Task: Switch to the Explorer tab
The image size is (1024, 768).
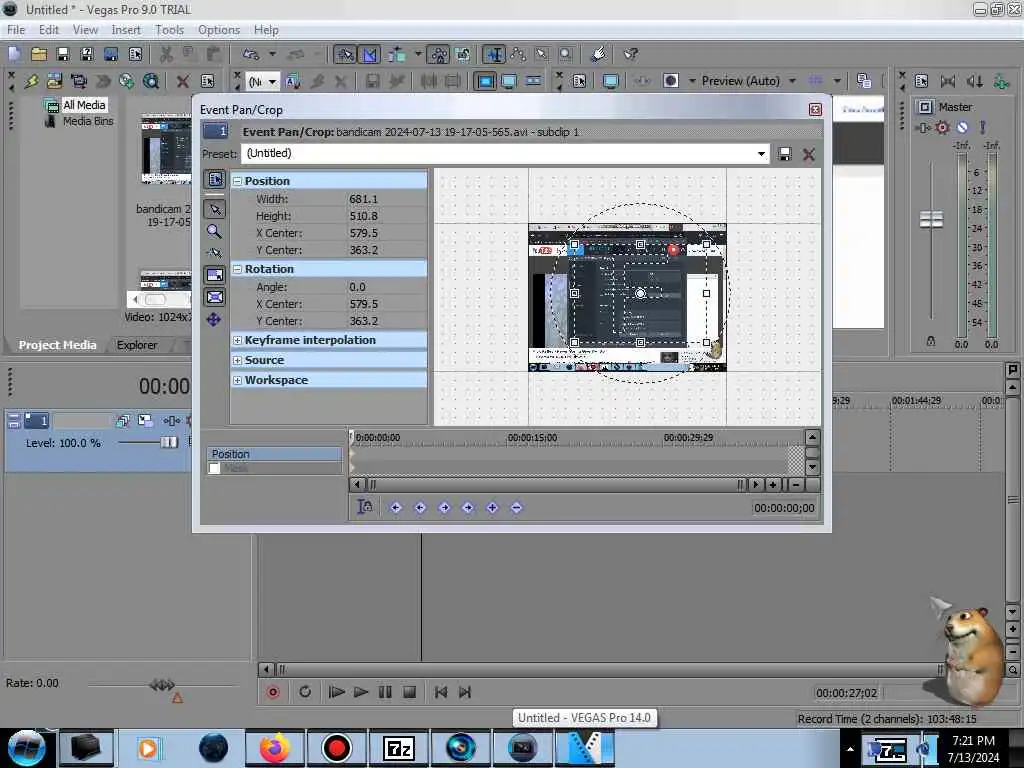Action: pyautogui.click(x=136, y=345)
